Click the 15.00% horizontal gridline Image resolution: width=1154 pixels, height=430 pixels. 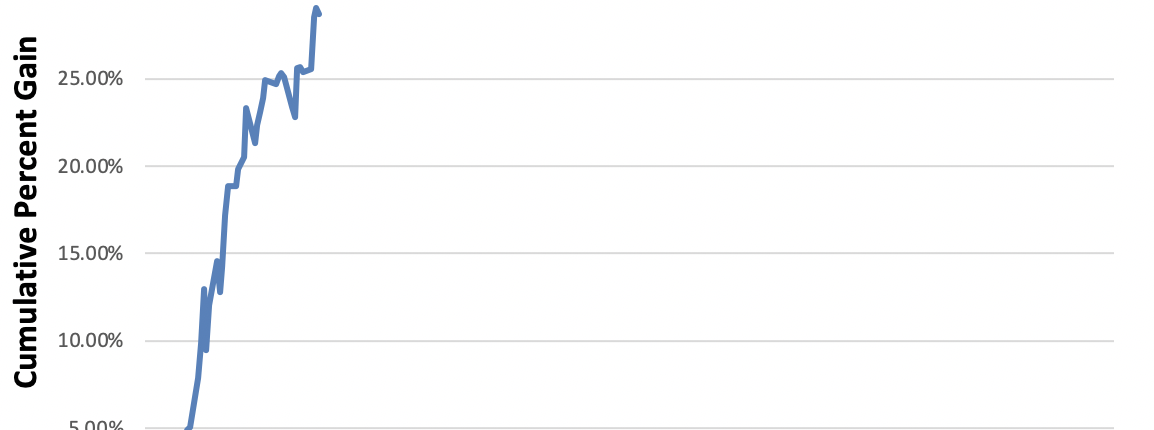point(700,253)
